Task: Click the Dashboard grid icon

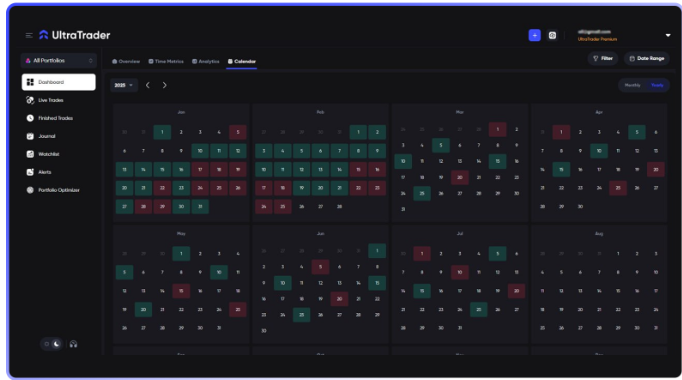Action: click(x=30, y=82)
